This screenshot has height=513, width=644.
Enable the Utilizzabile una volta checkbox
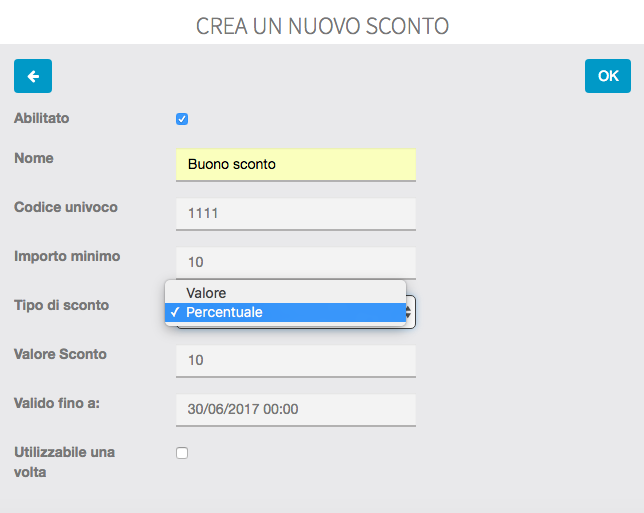[182, 453]
